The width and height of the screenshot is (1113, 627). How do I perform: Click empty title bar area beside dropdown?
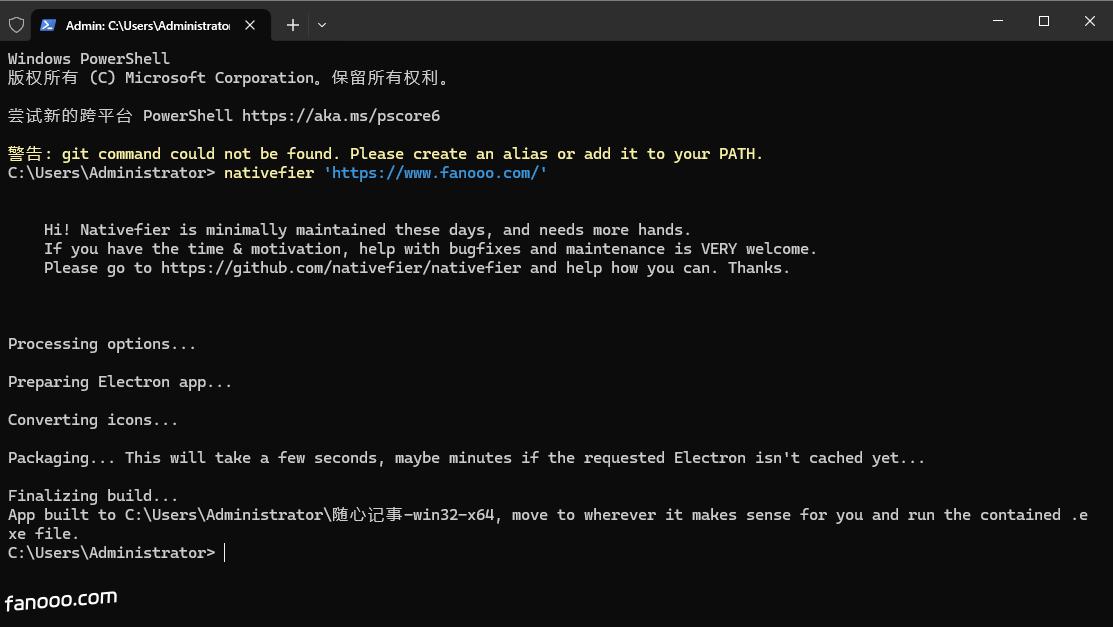(x=650, y=22)
